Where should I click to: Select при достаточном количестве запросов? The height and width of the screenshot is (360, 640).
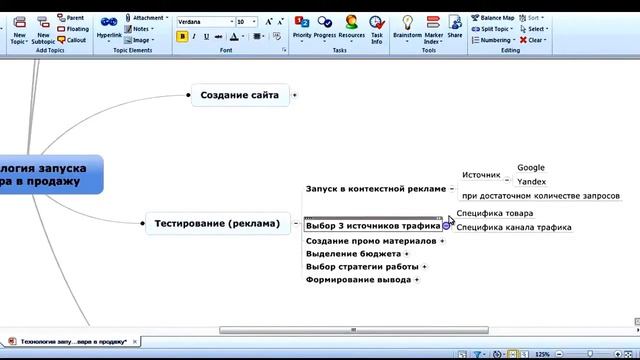541,196
